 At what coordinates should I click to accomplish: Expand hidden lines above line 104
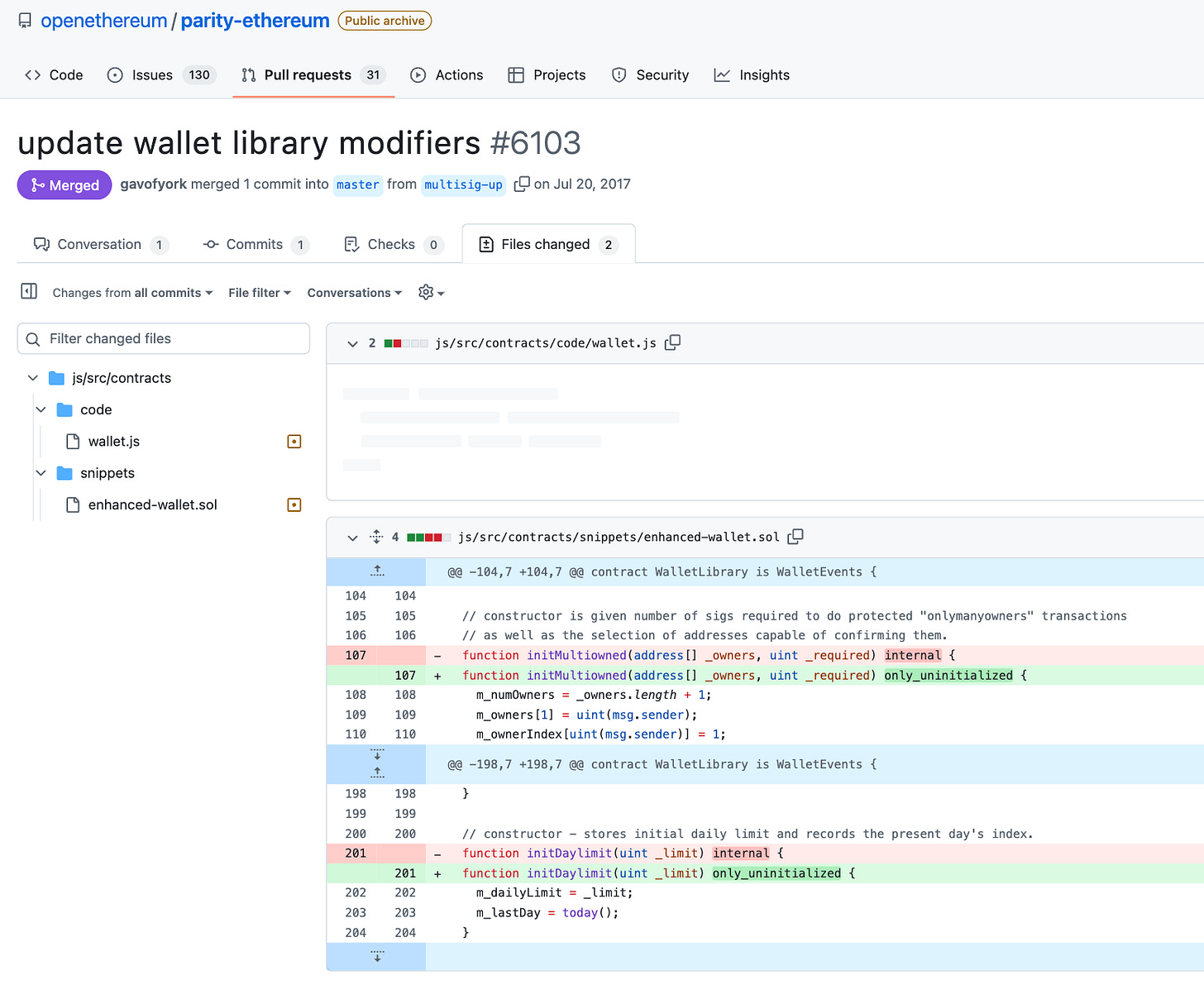377,571
